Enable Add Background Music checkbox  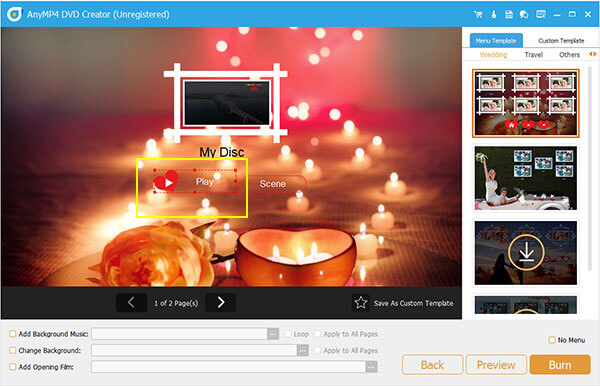coord(13,334)
